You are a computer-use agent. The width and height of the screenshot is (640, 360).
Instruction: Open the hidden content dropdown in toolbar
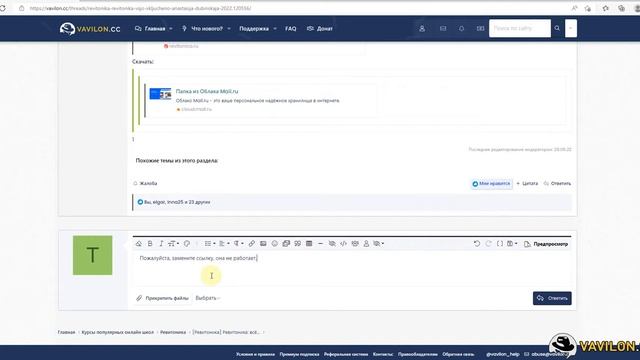point(379,244)
